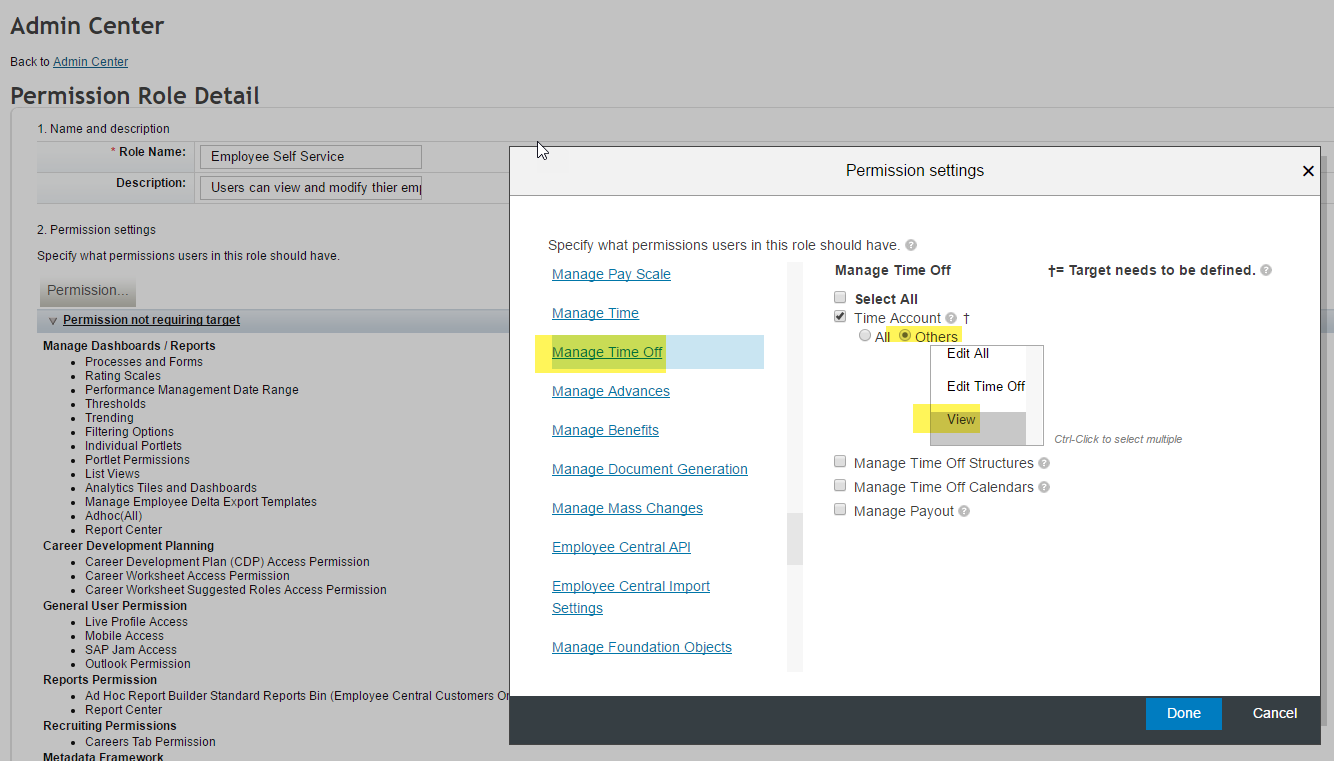Collapse 'Permission not requiring target' section
The width and height of the screenshot is (1334, 761).
tap(53, 321)
